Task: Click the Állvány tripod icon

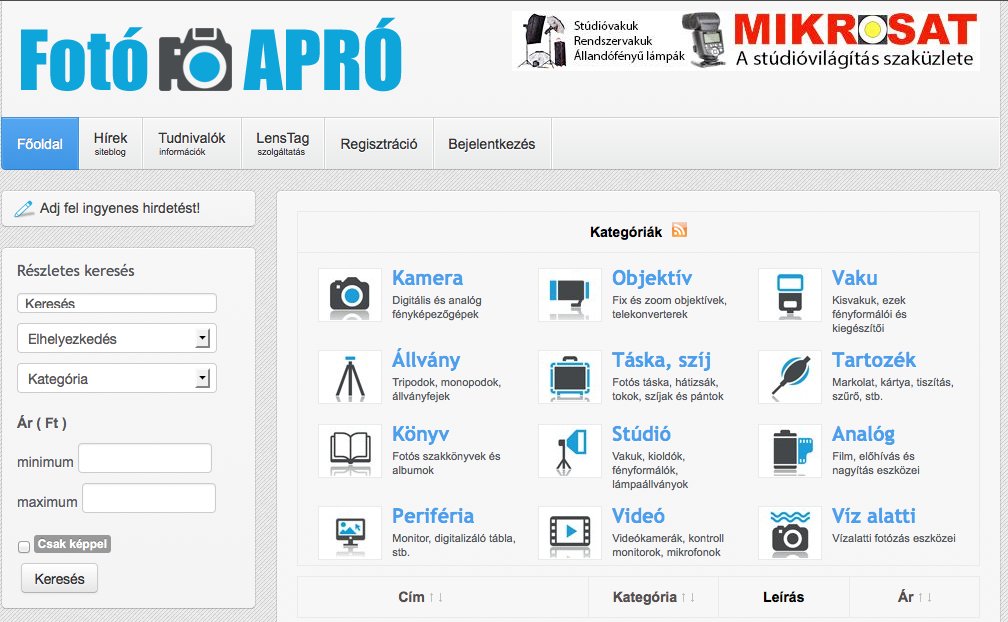Action: (350, 377)
